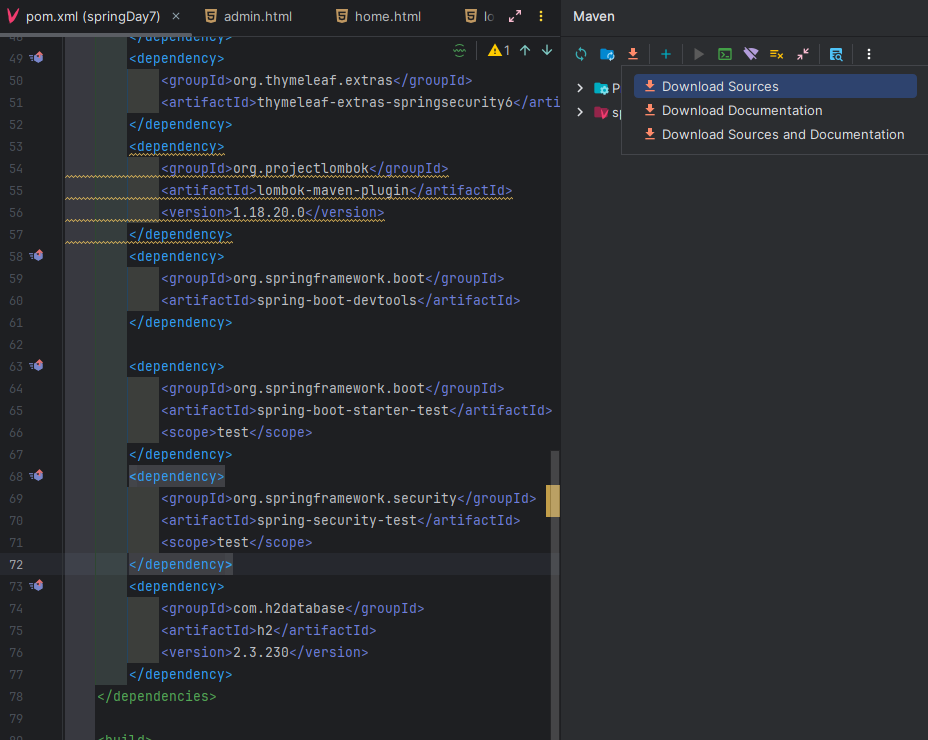Collapse all nodes in Maven tree
928x740 pixels.
click(x=803, y=54)
